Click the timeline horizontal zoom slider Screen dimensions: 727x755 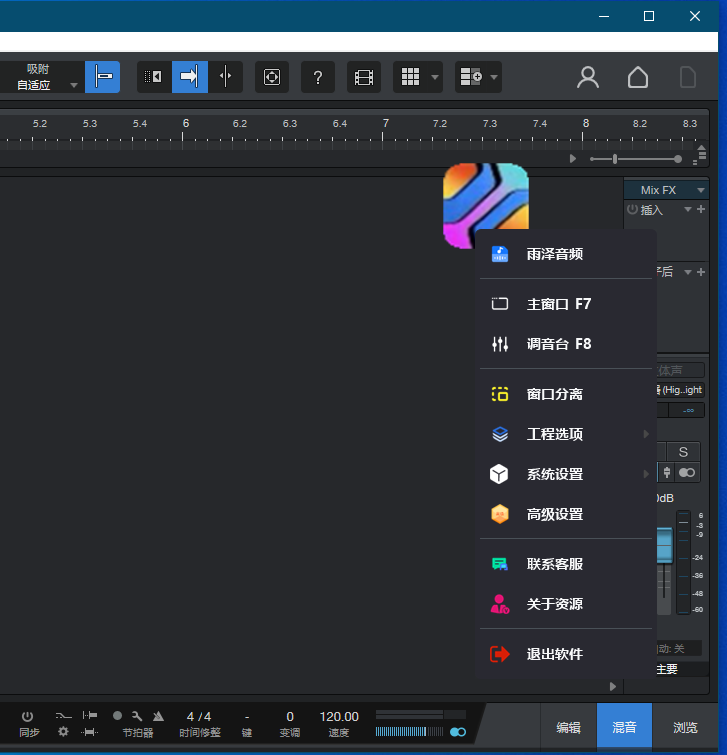pyautogui.click(x=635, y=159)
